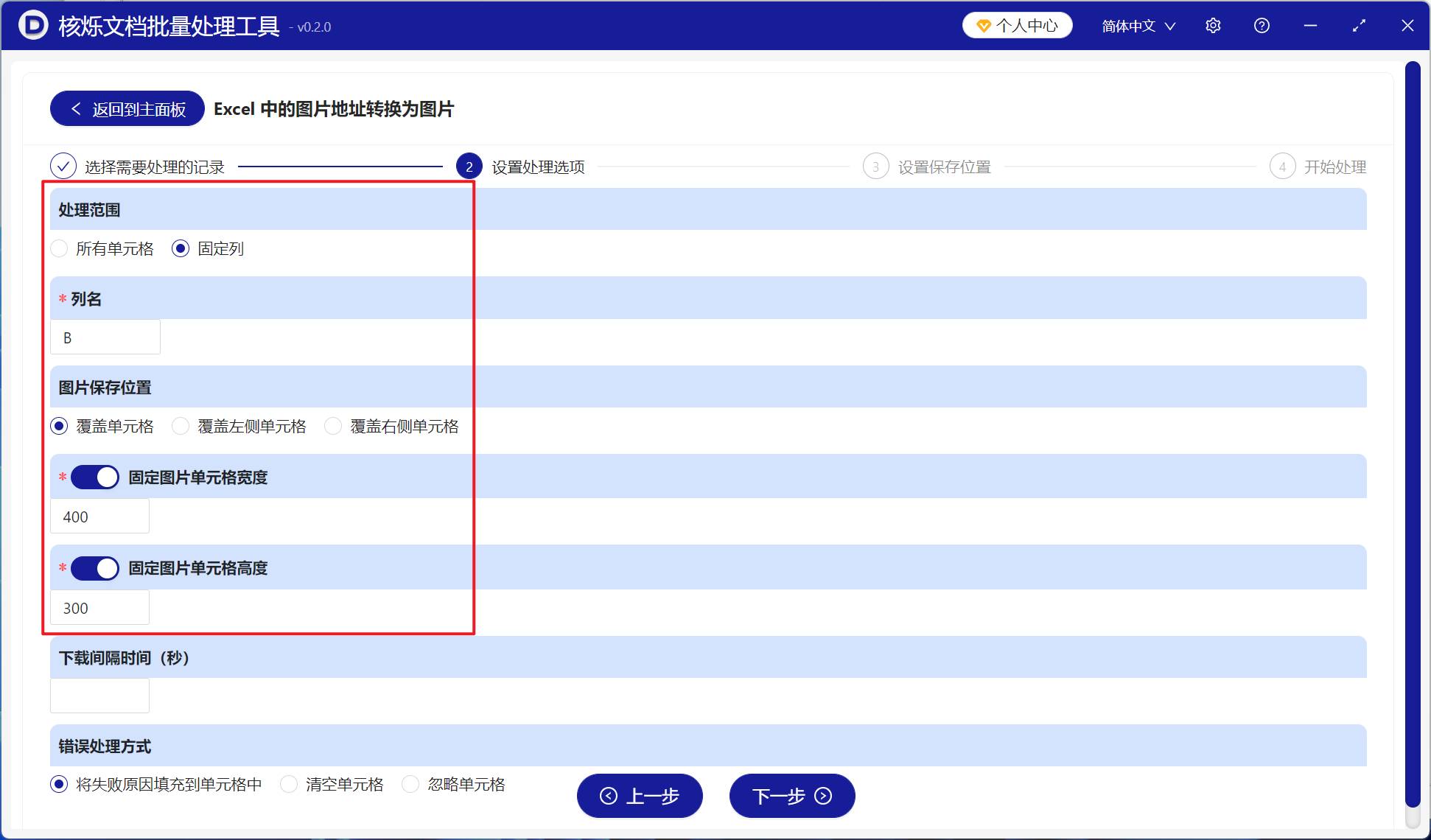Click the width input showing 400
This screenshot has width=1431, height=840.
[x=99, y=517]
